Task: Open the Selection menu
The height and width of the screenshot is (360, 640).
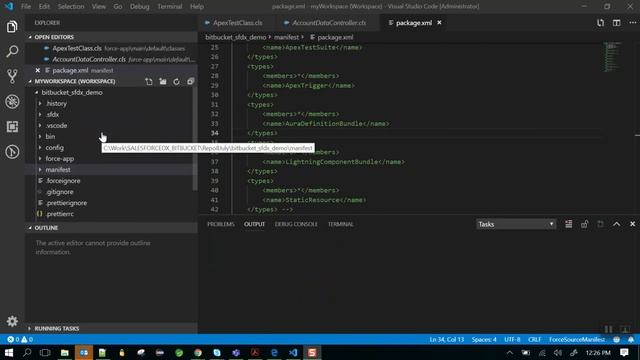Action: 71,7
